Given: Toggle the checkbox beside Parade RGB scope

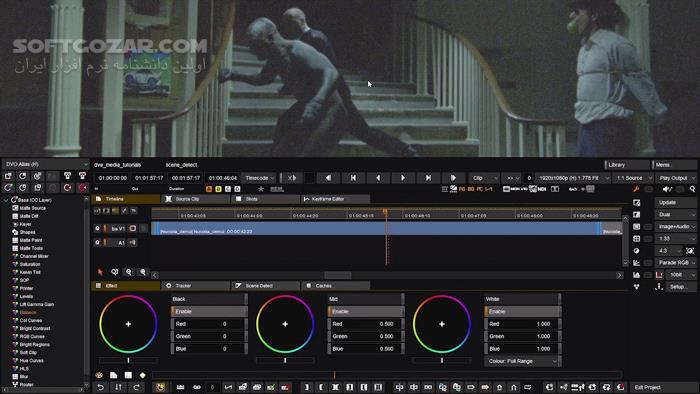Looking at the screenshot, I should [x=648, y=263].
